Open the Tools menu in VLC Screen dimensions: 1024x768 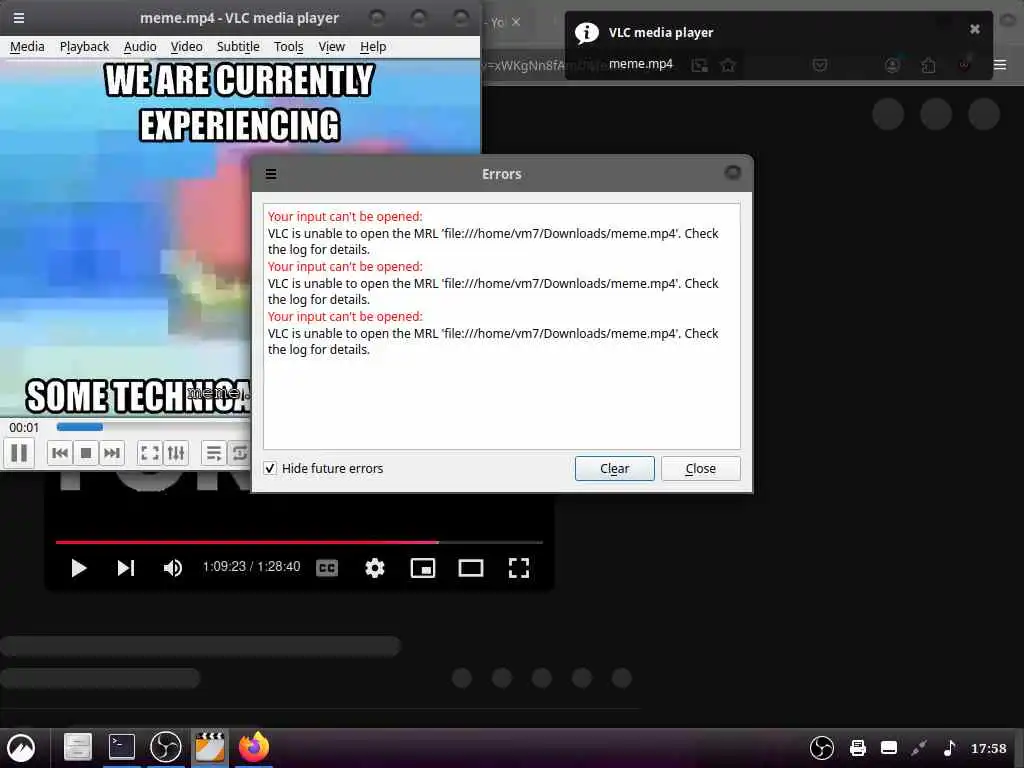288,47
